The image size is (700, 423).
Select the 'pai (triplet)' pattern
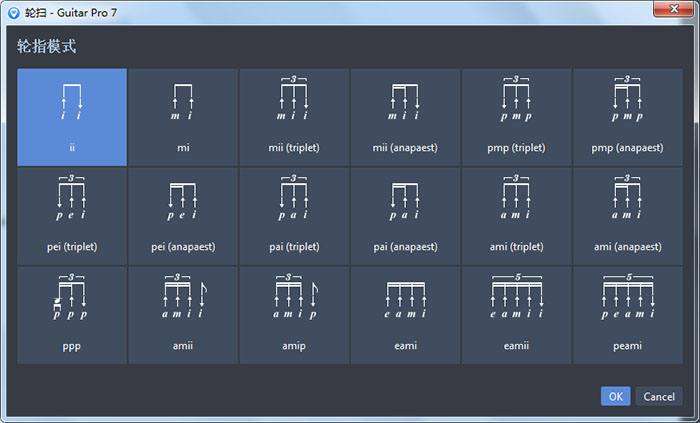click(x=294, y=215)
